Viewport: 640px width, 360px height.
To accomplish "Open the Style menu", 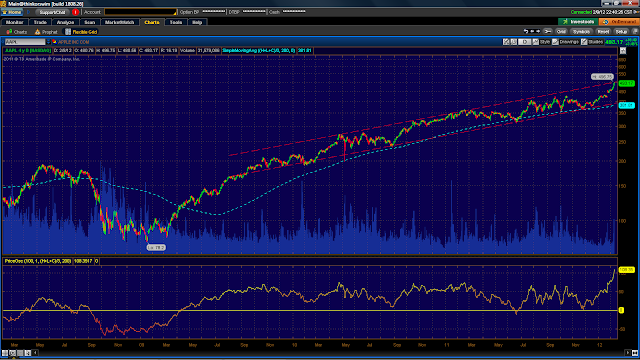I will 542,42.
